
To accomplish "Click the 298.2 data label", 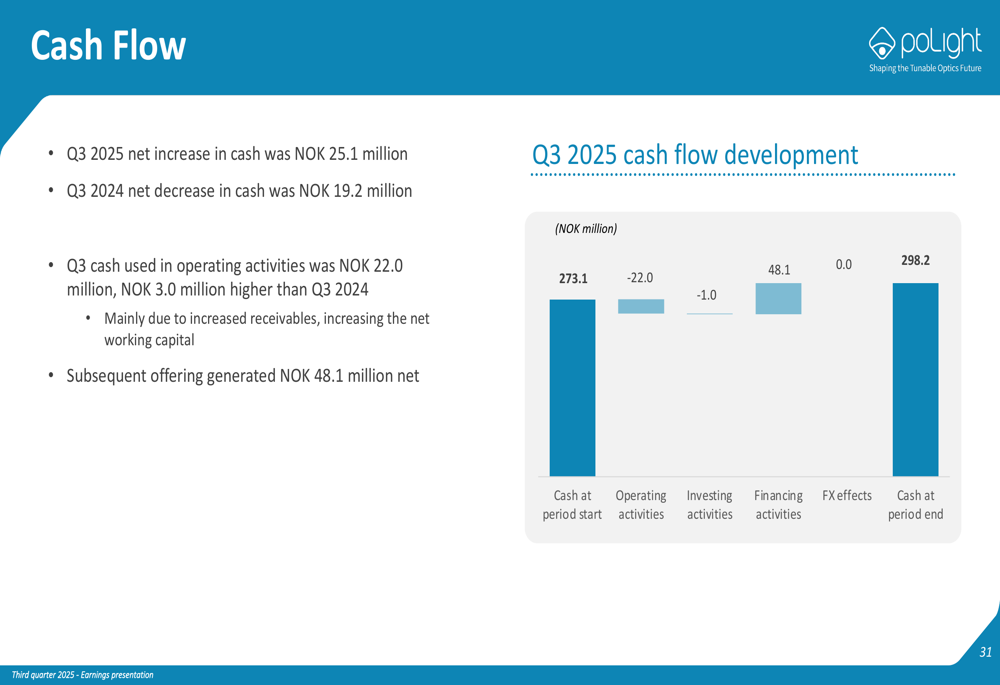I will pyautogui.click(x=916, y=260).
